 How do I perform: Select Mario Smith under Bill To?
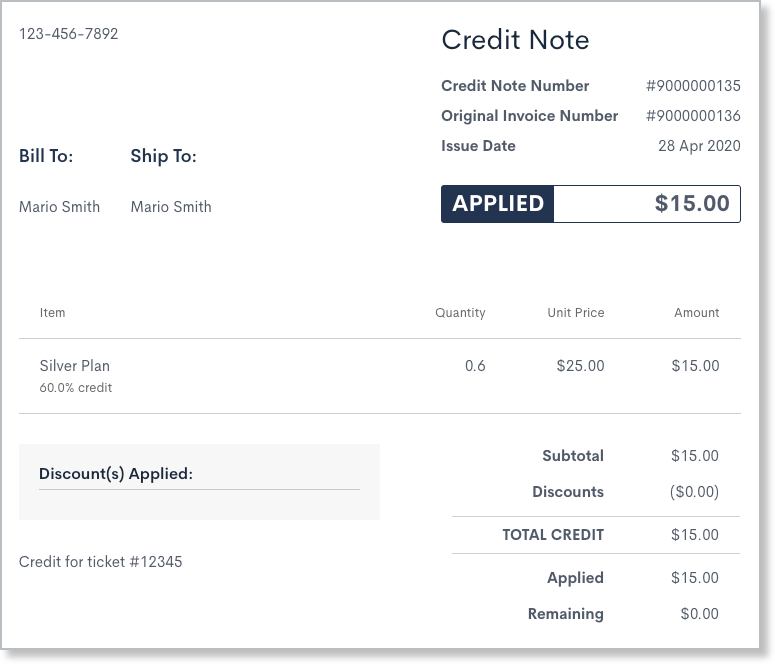(59, 207)
